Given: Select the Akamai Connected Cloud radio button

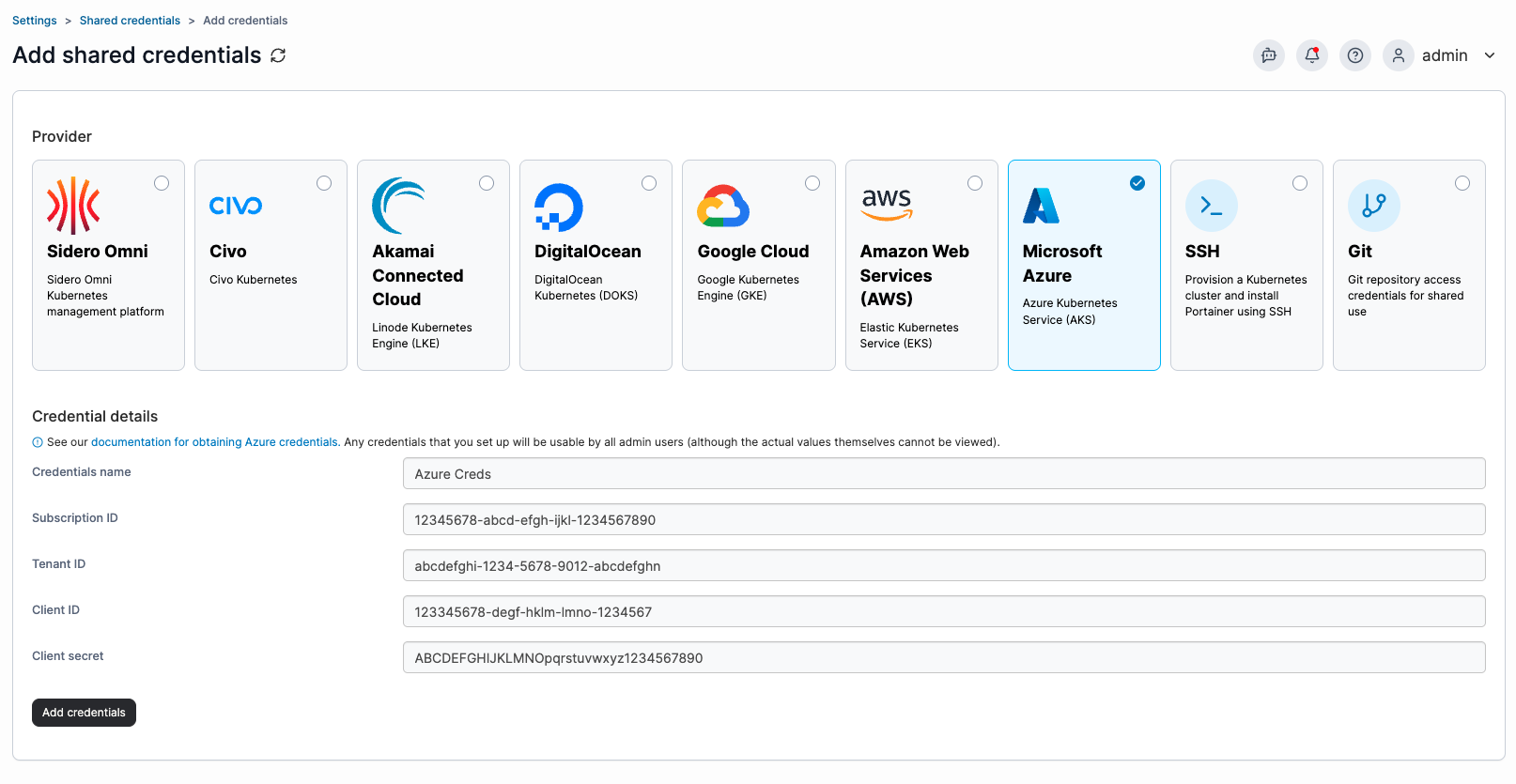Looking at the screenshot, I should coord(487,183).
